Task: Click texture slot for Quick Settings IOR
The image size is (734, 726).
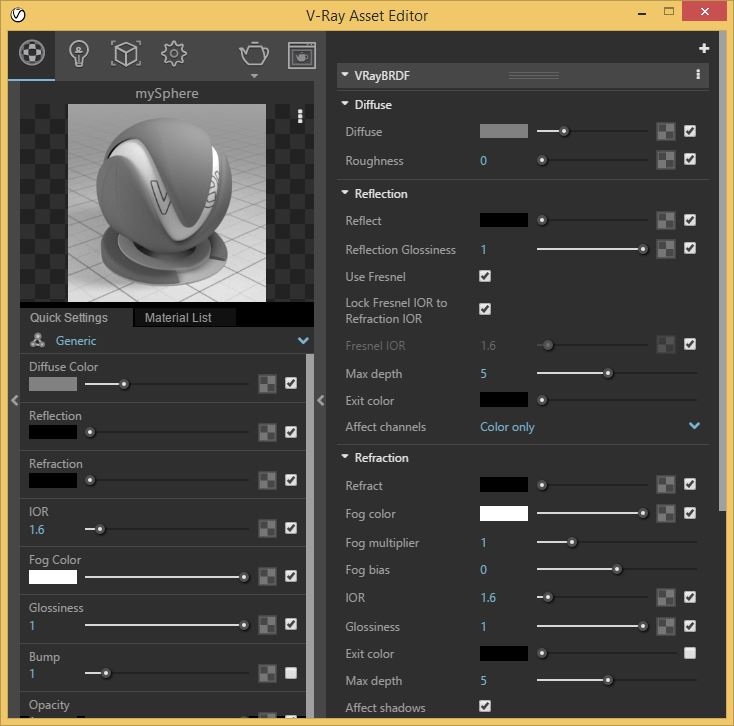Action: [267, 528]
